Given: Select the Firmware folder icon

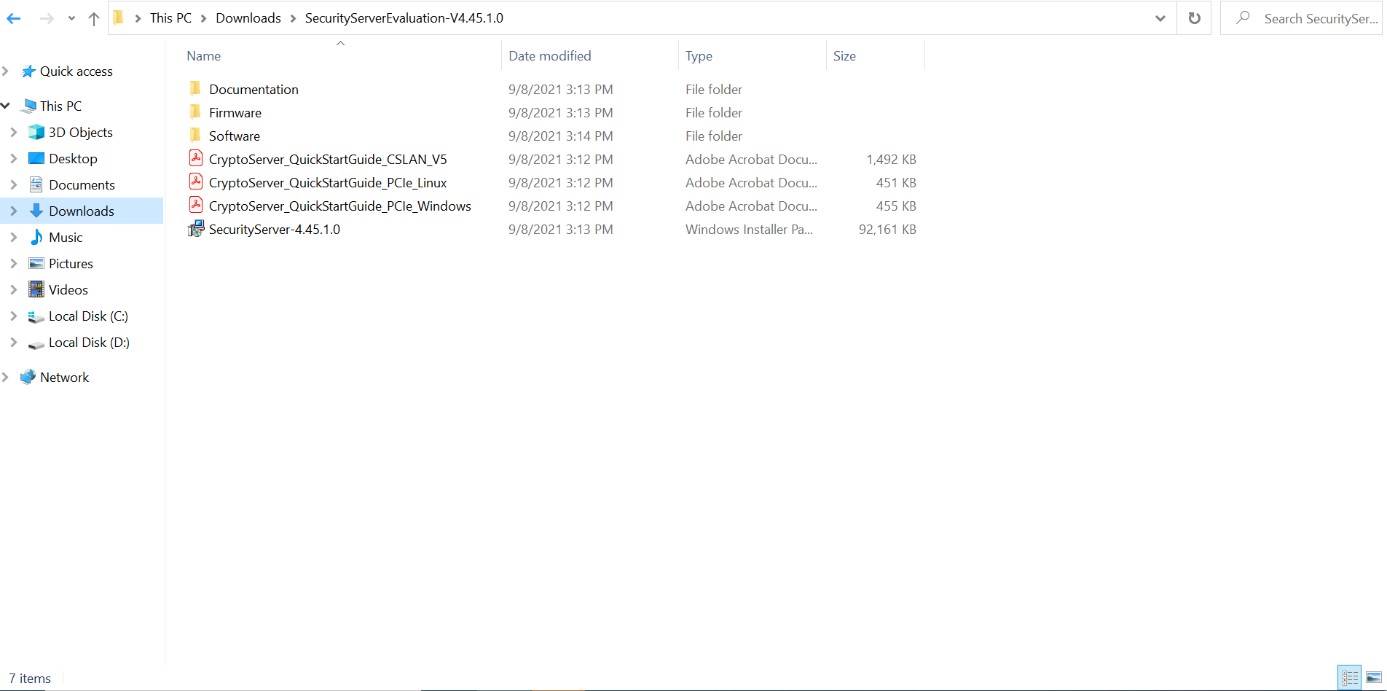Looking at the screenshot, I should point(196,112).
